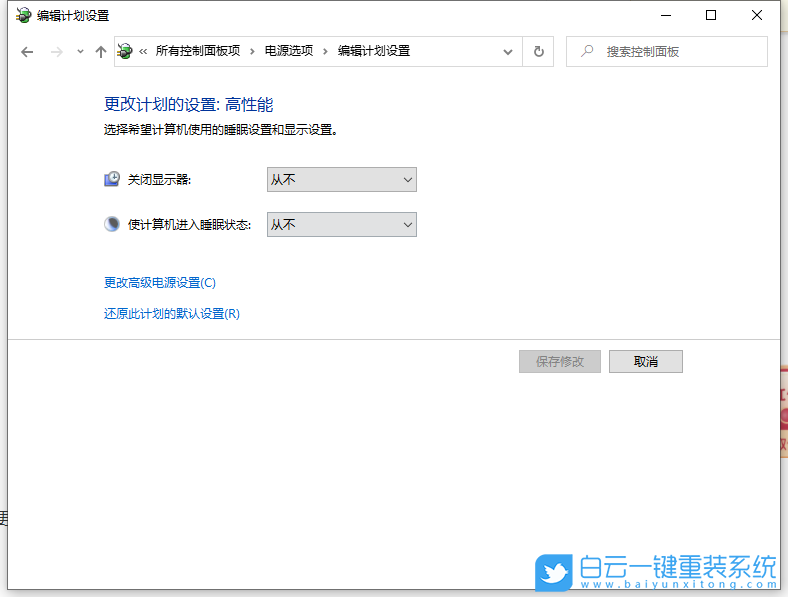Screen dimensions: 788x597
Task: Click 还原此计划的默认设置(R) link
Action: [x=172, y=314]
